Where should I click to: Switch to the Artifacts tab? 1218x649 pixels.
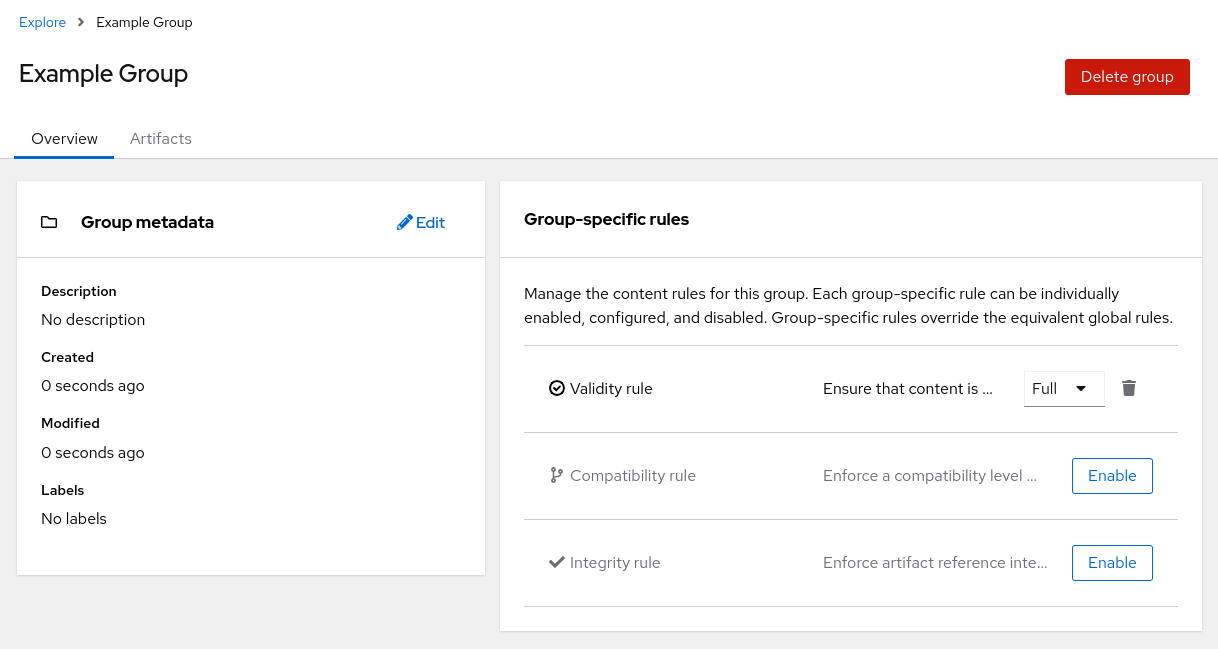click(161, 139)
